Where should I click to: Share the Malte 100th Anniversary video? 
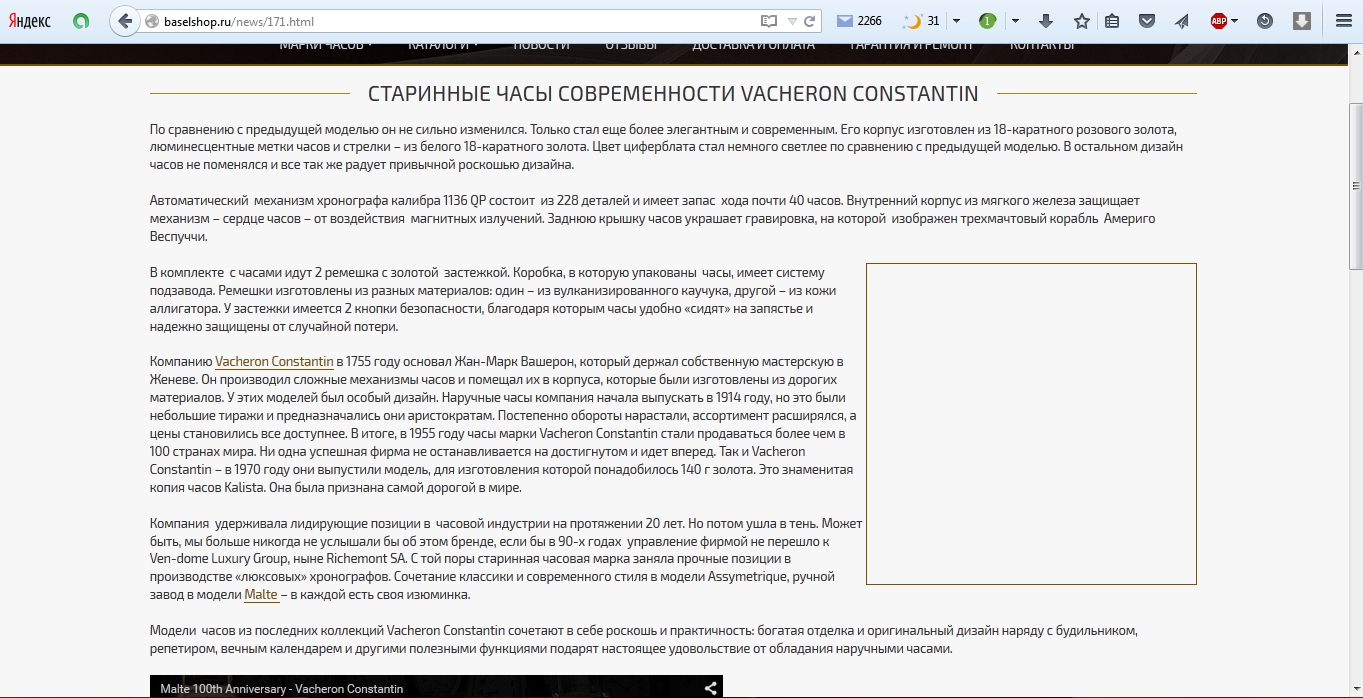pyautogui.click(x=711, y=688)
